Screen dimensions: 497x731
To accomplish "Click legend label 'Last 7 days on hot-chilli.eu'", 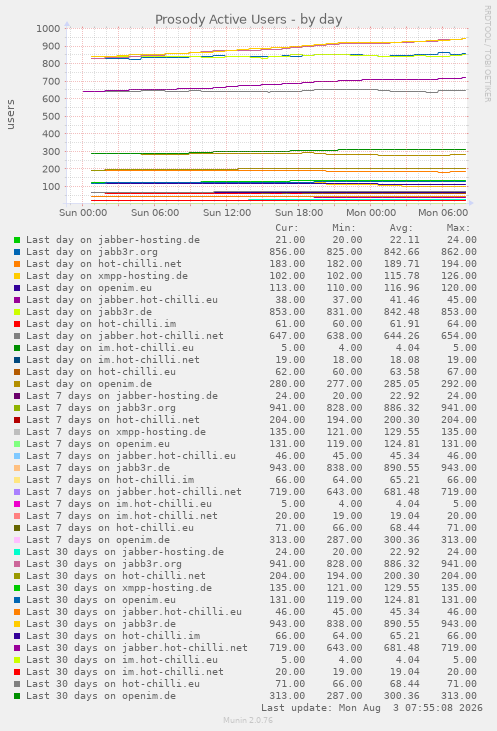I will click(x=110, y=528).
